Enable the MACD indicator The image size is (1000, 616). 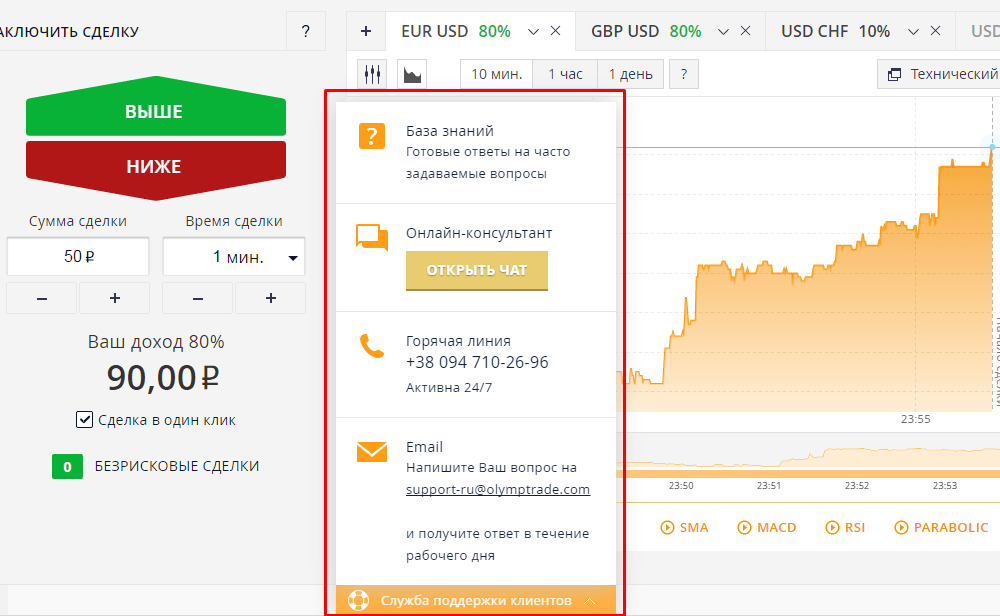coord(767,527)
